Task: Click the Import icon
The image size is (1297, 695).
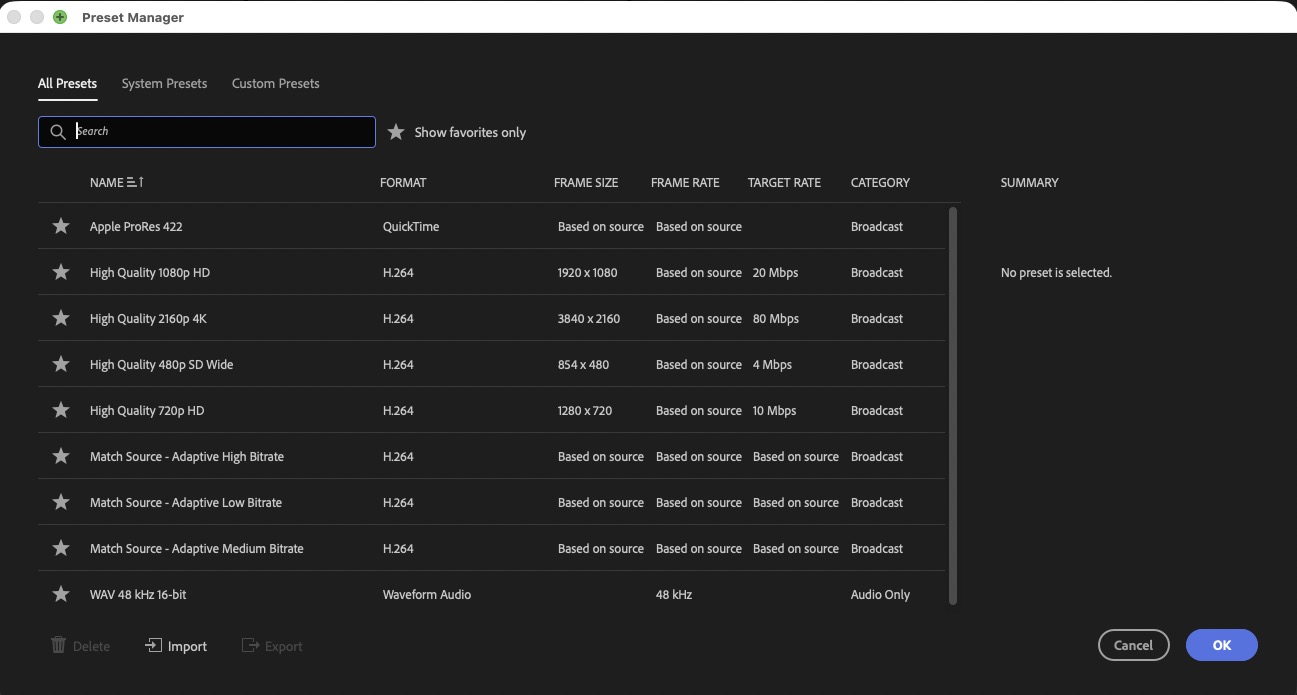Action: [153, 646]
